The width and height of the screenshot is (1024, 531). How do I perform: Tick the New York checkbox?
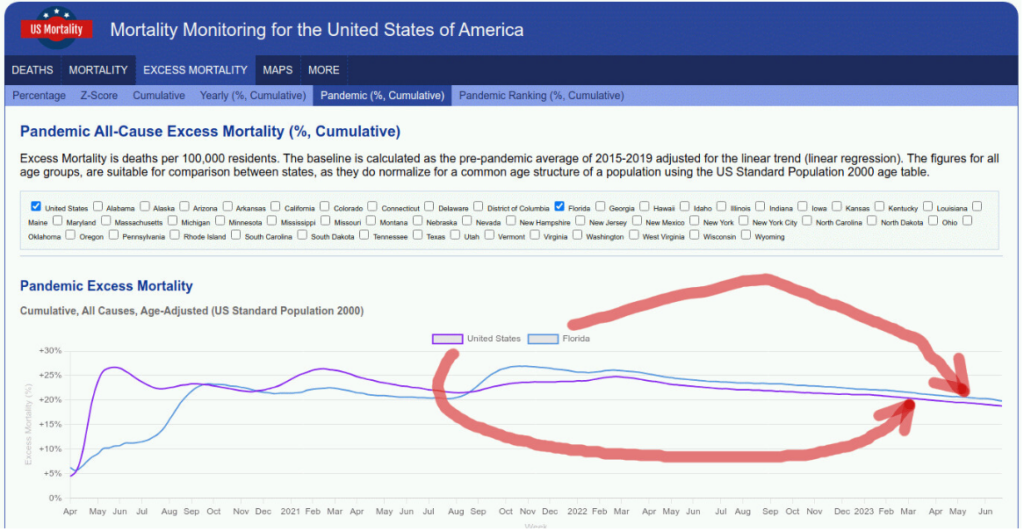pos(695,222)
